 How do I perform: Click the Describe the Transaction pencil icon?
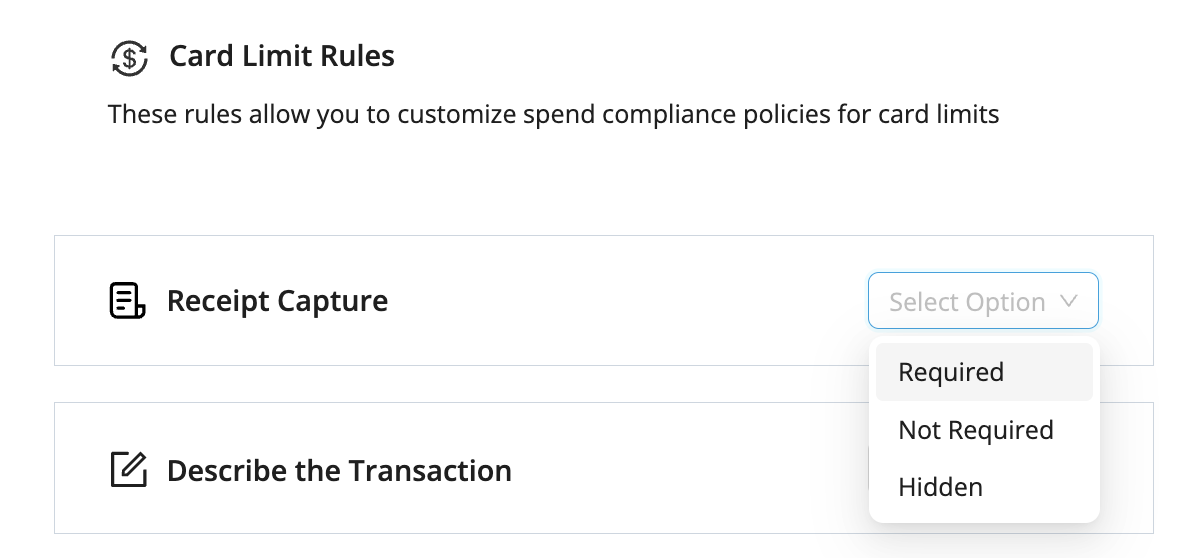pos(128,469)
